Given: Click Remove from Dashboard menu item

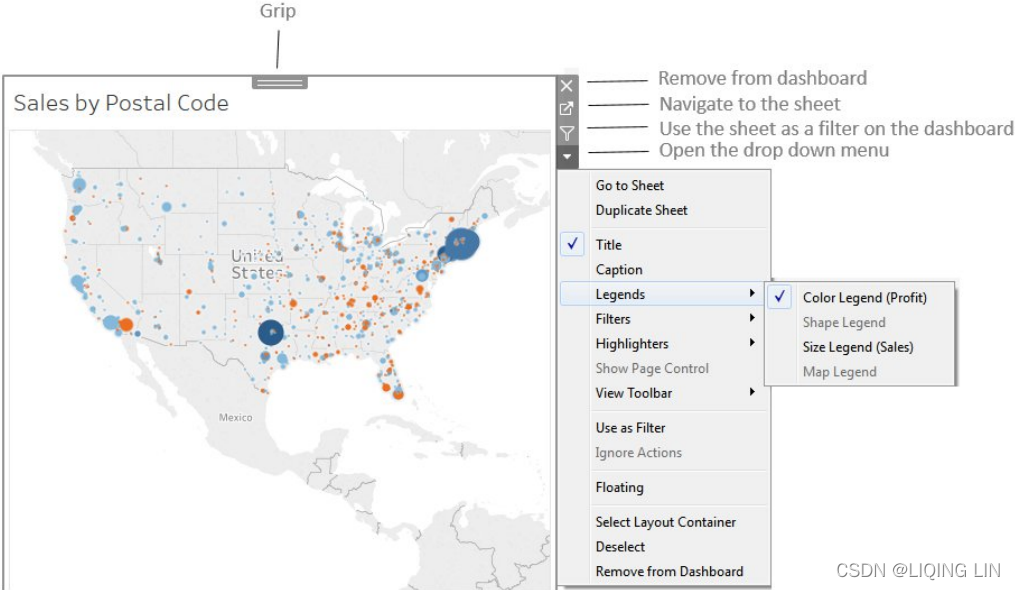Looking at the screenshot, I should (x=665, y=571).
